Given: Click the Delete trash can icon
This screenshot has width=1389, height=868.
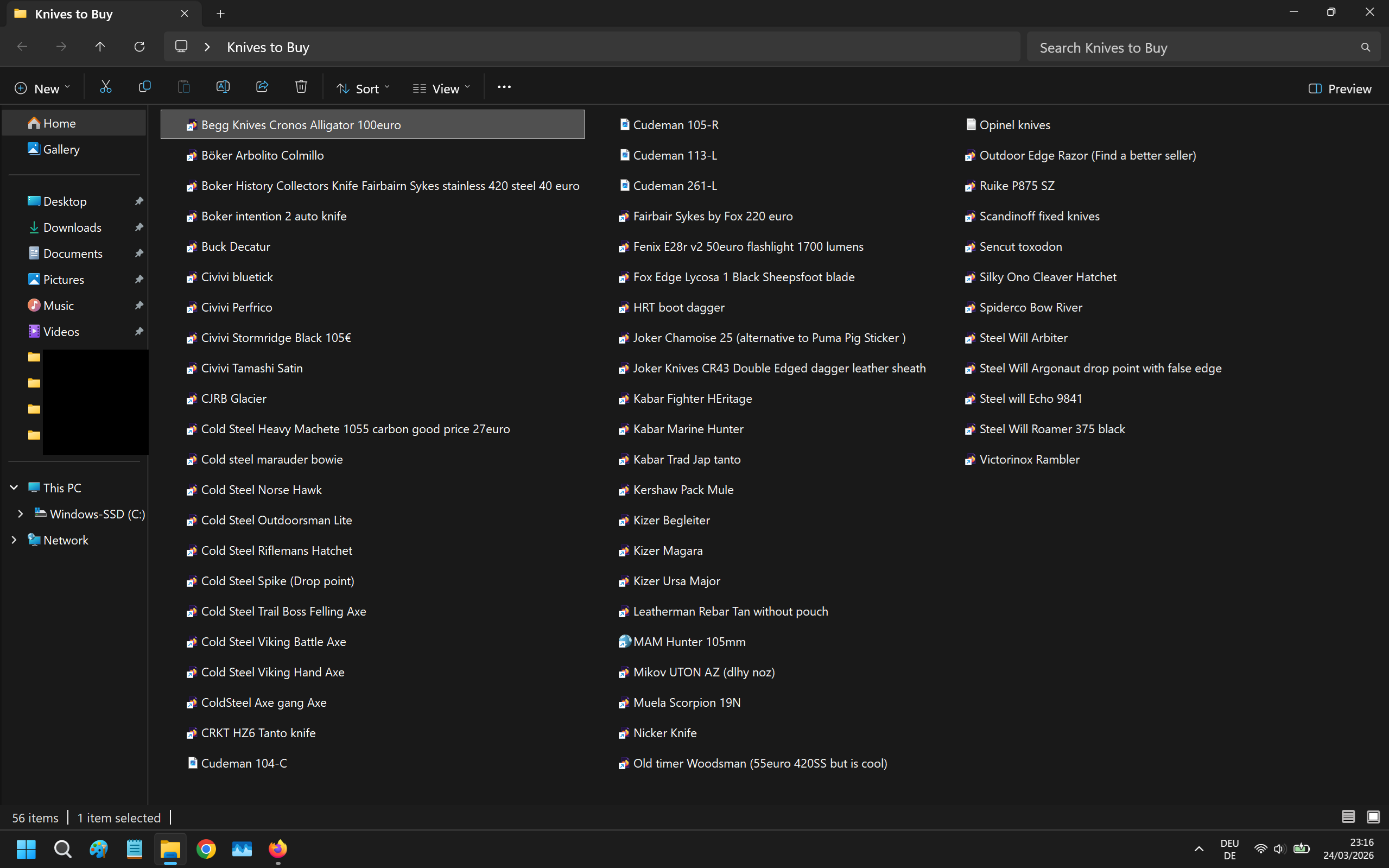Looking at the screenshot, I should coord(301,87).
